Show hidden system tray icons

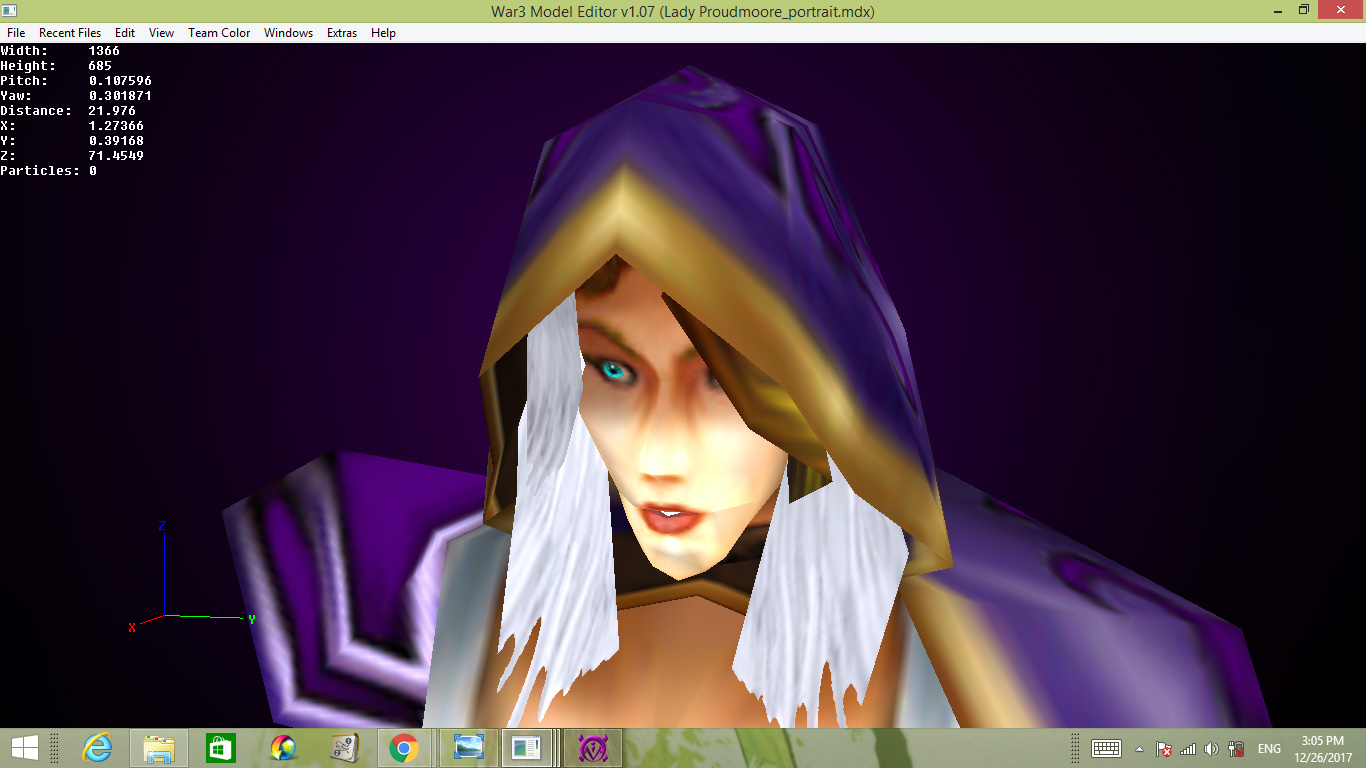click(1139, 749)
